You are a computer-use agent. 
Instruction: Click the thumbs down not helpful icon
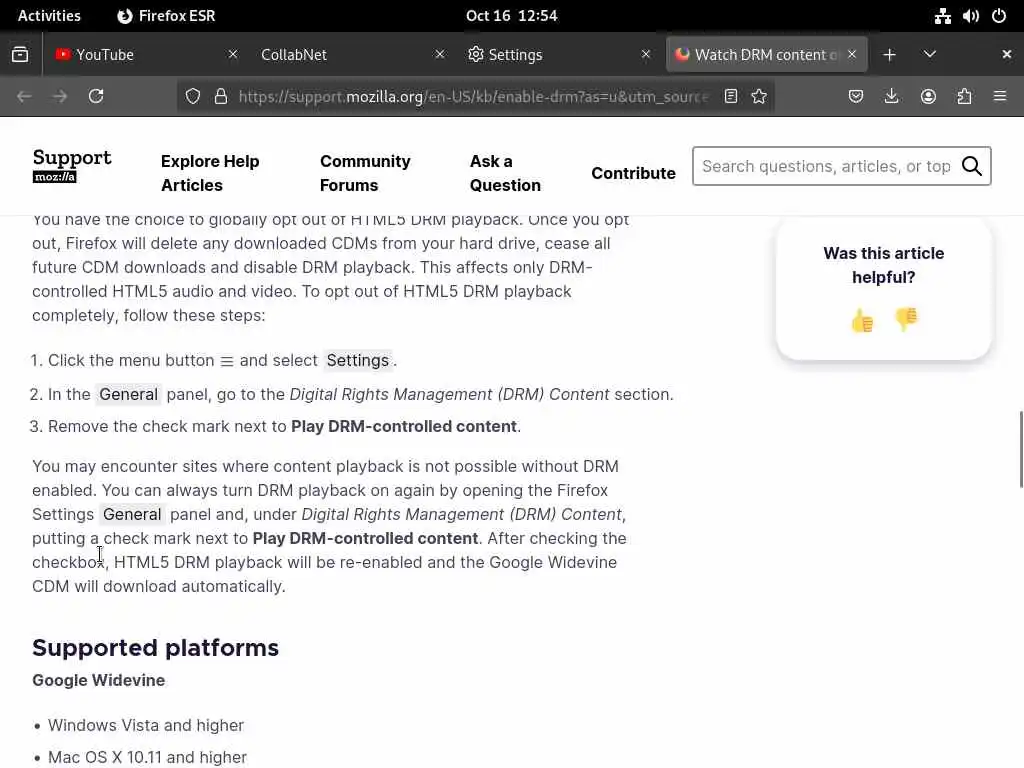point(906,320)
